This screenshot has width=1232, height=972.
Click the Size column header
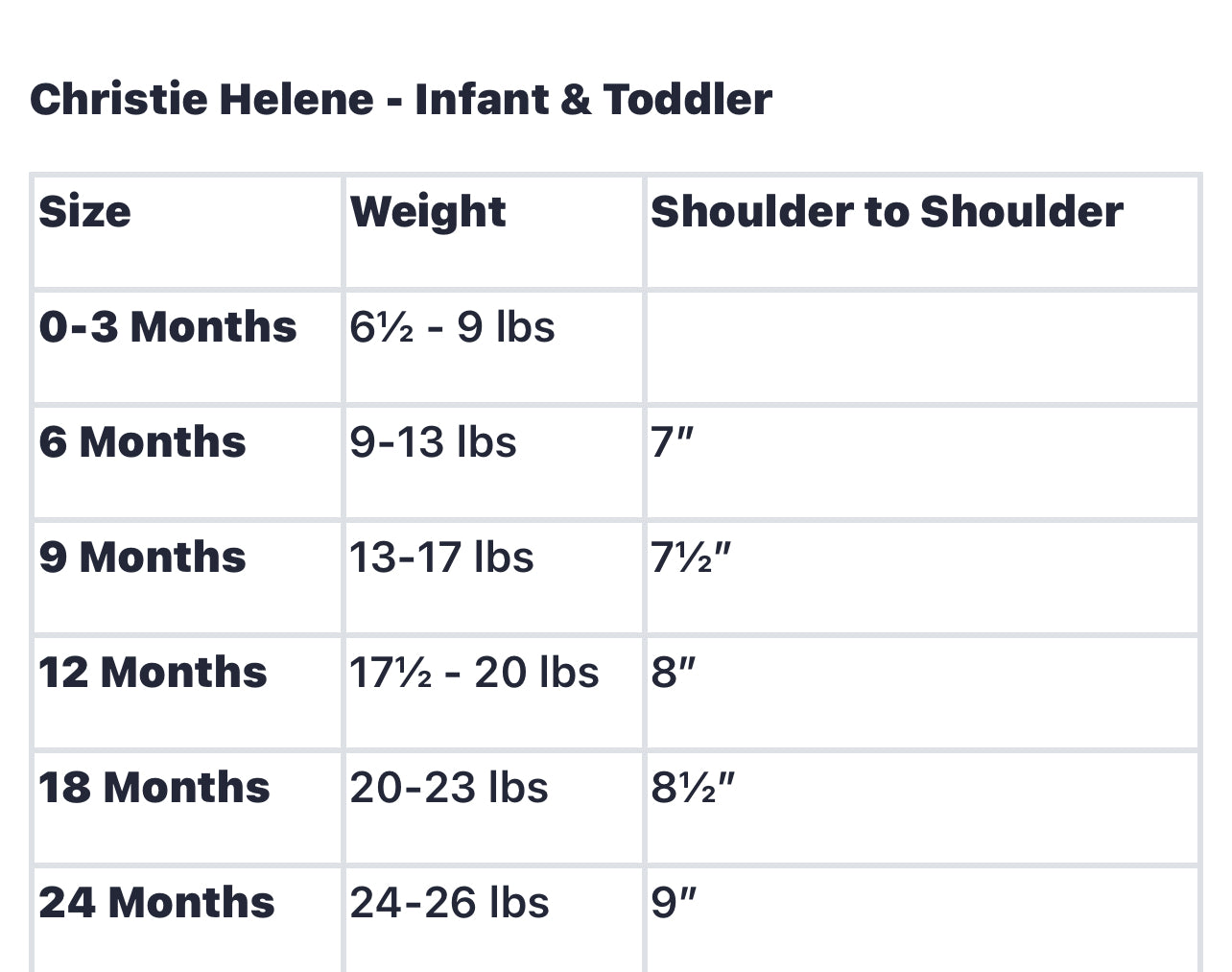coord(85,212)
